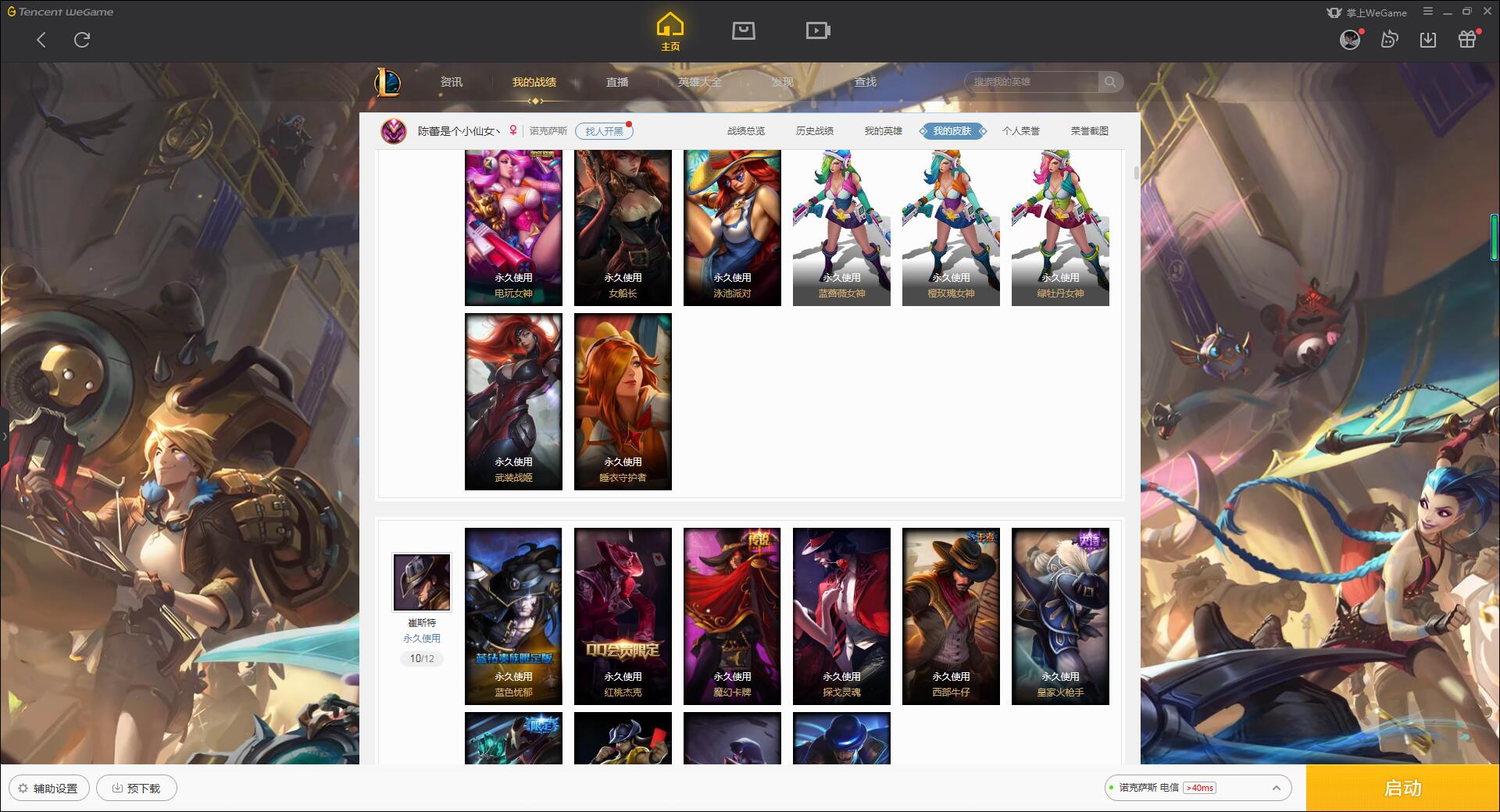Click the League of Legends logo
1500x812 pixels.
pyautogui.click(x=387, y=82)
